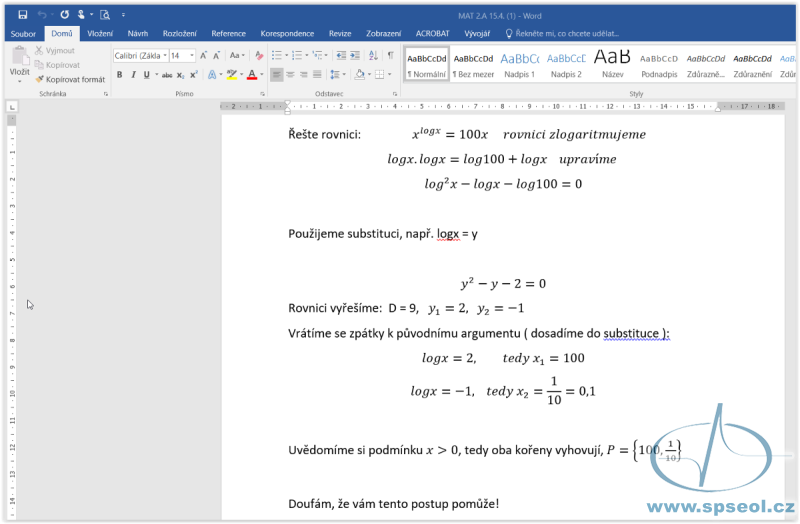
Task: Click the Bullets list icon
Action: click(x=277, y=55)
